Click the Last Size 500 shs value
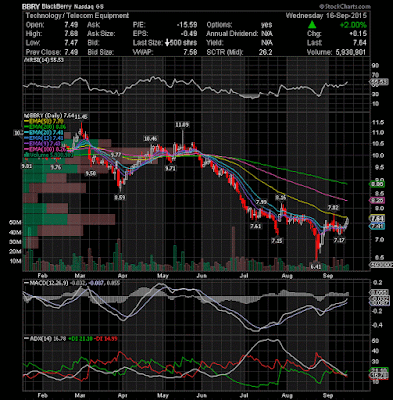 click(181, 43)
